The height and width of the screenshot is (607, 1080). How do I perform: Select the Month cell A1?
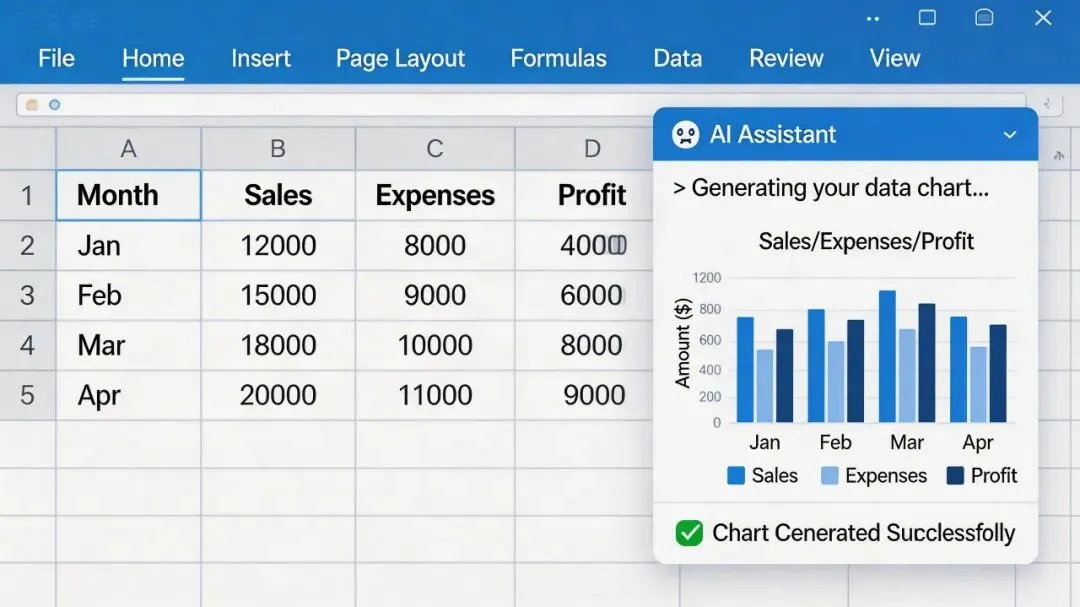coord(128,195)
